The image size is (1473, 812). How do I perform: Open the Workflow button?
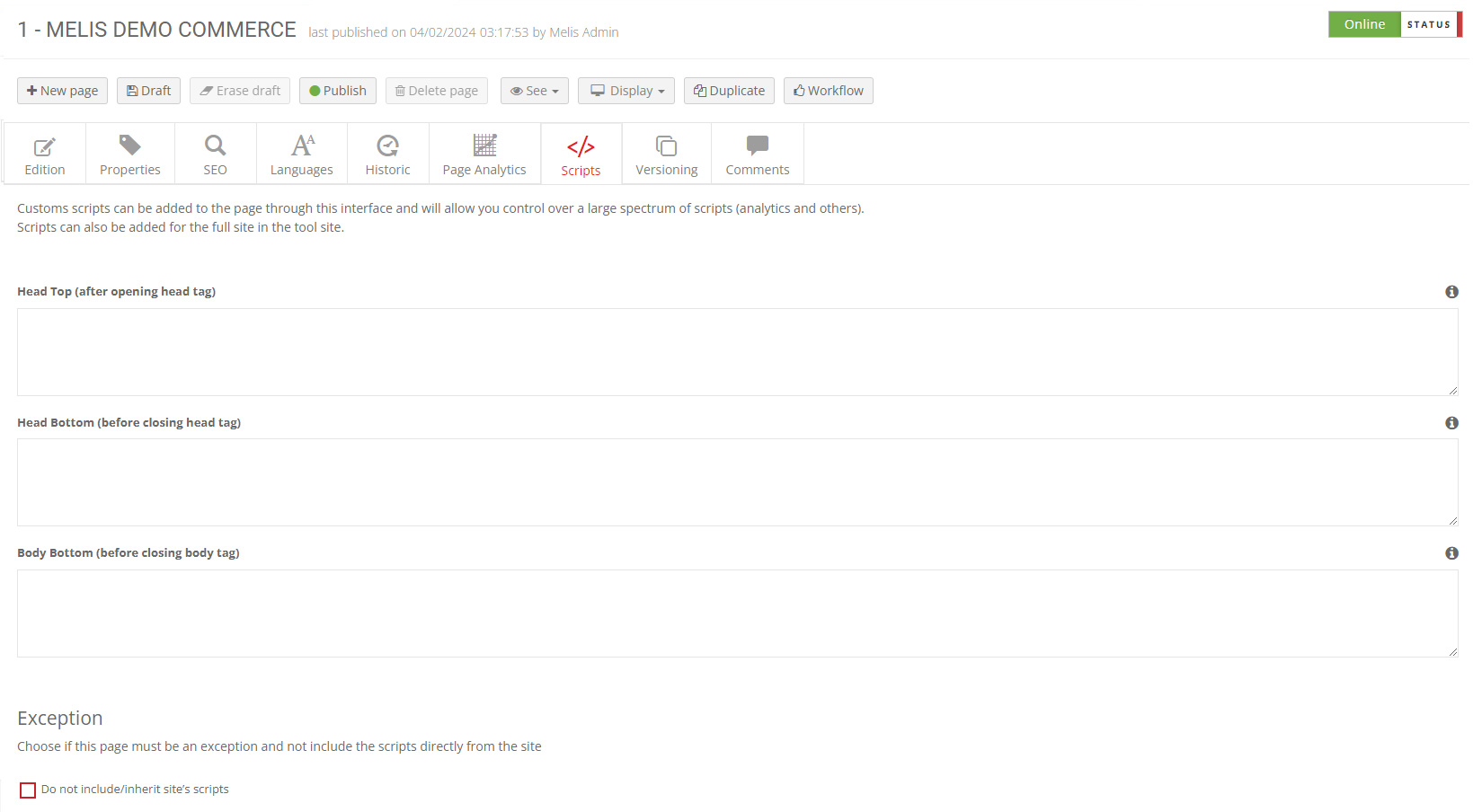click(x=829, y=91)
